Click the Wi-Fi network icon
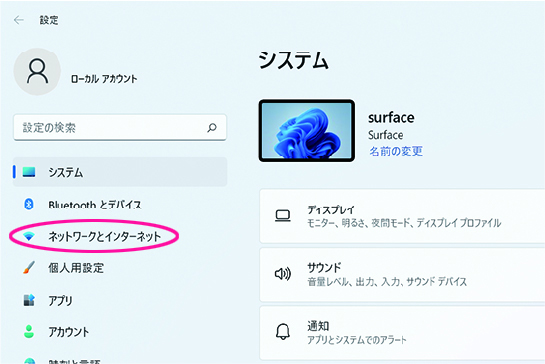The height and width of the screenshot is (364, 545). click(x=29, y=236)
